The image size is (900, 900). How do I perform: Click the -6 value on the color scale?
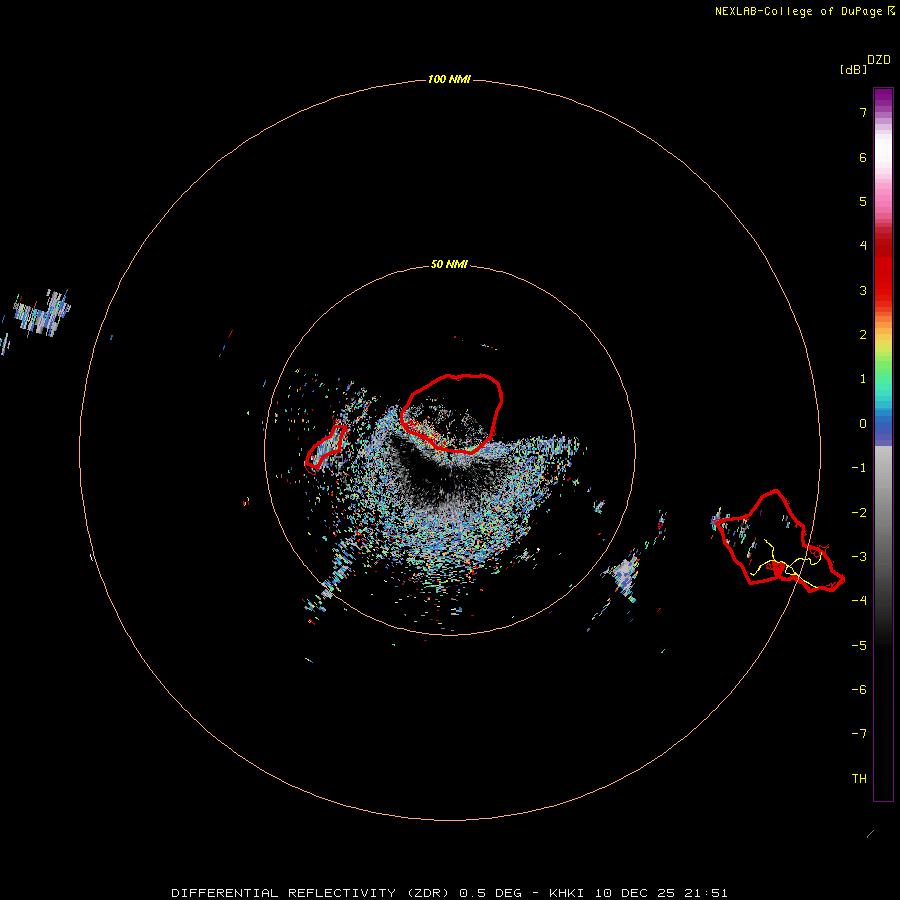(859, 690)
